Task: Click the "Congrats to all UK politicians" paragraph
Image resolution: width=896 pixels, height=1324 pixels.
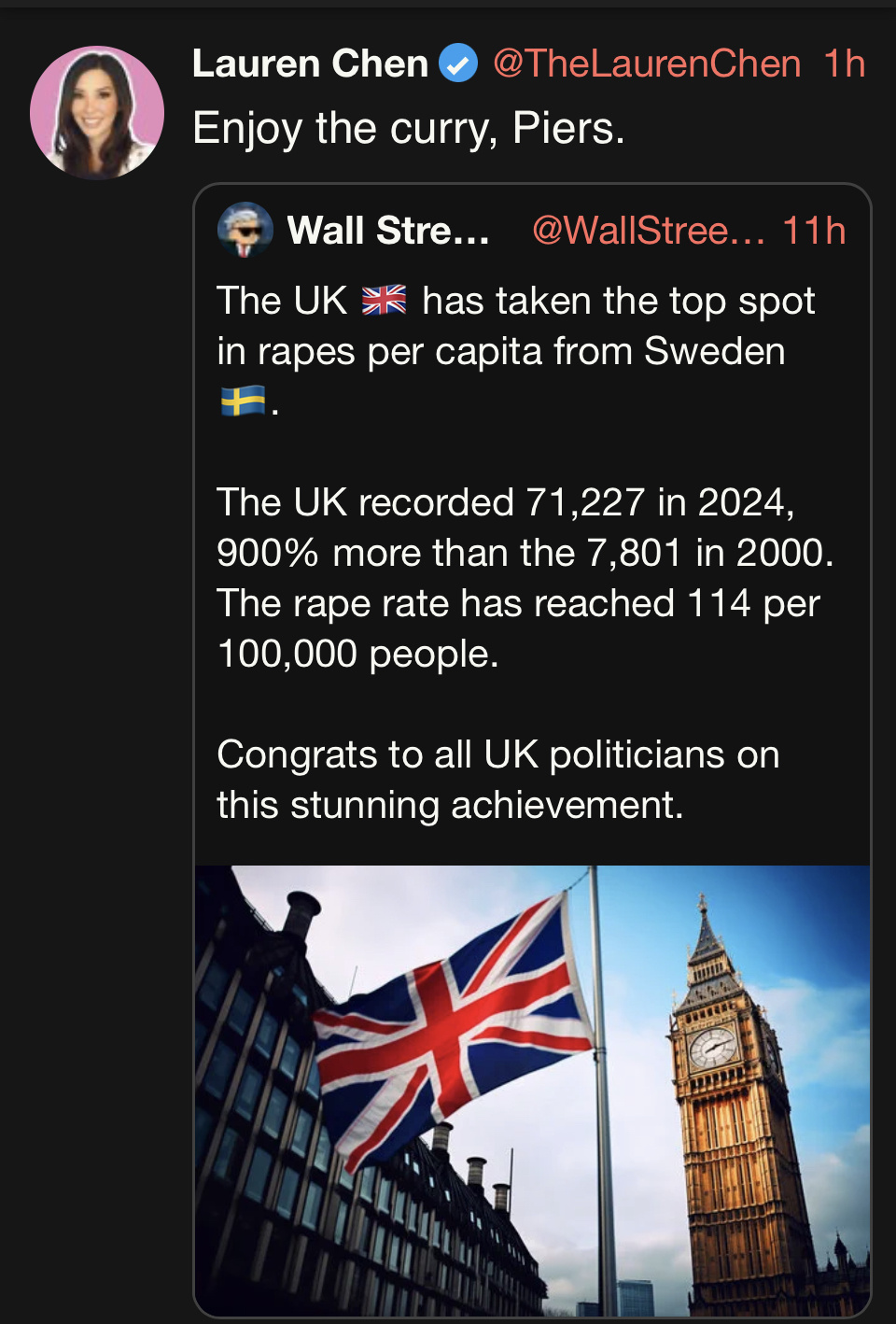Action: point(497,780)
